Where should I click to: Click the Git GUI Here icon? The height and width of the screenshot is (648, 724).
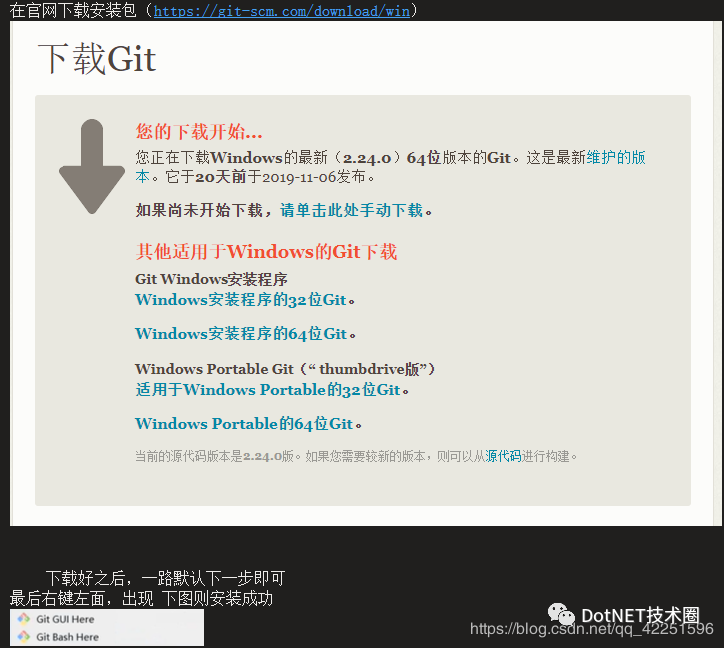click(24, 618)
